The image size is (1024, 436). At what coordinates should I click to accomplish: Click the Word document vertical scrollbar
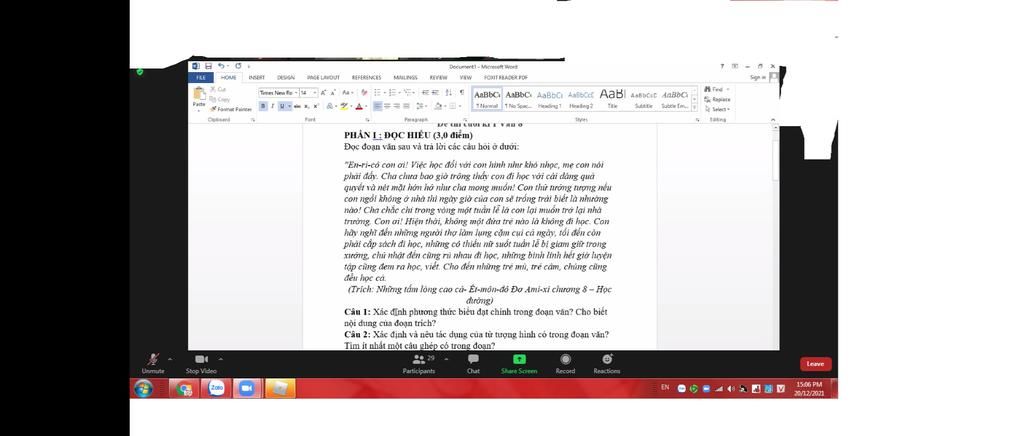[x=776, y=235]
